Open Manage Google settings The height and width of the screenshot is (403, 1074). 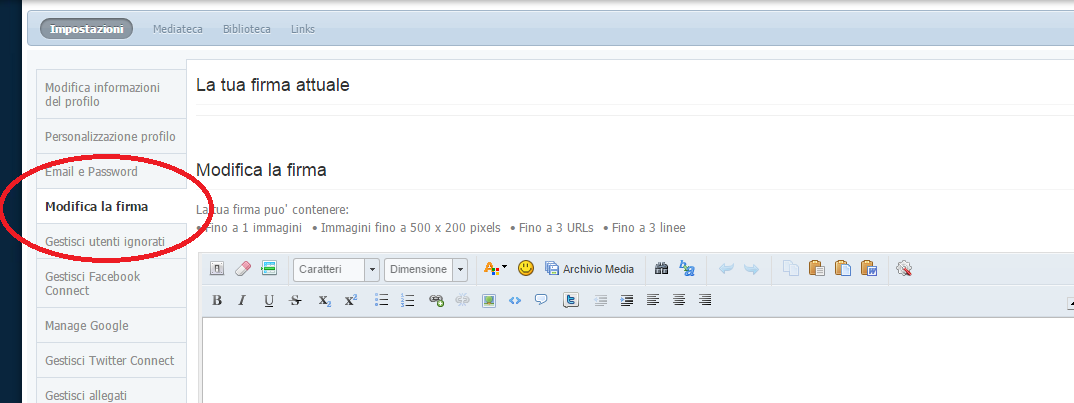(x=112, y=326)
